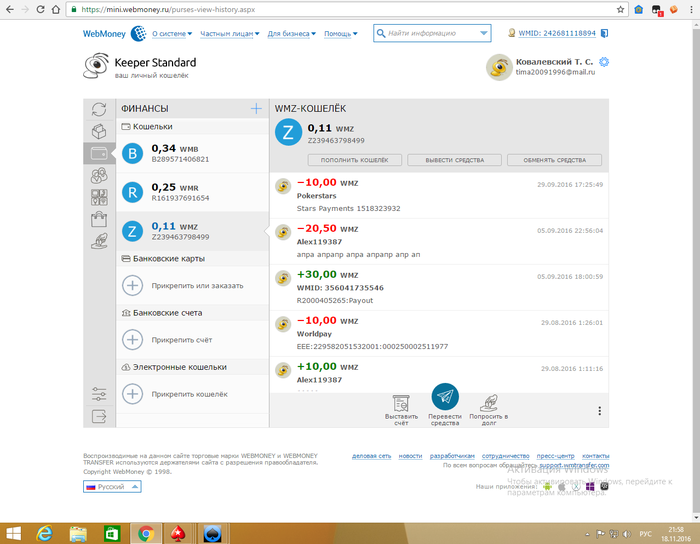700x544 pixels.
Task: Open the map-tiles sidebar icon
Action: [99, 197]
